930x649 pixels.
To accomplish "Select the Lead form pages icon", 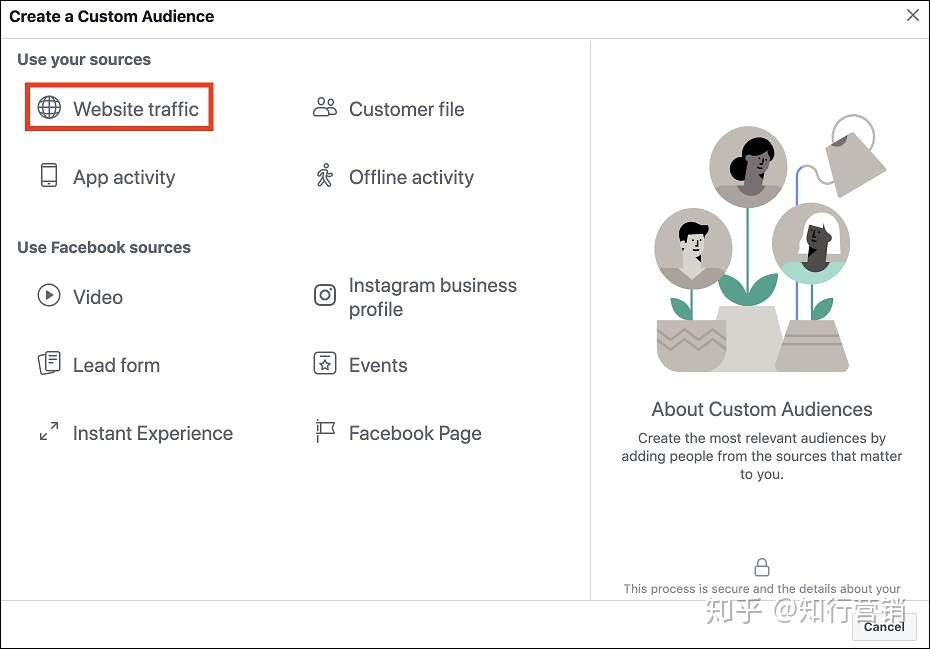I will [47, 364].
